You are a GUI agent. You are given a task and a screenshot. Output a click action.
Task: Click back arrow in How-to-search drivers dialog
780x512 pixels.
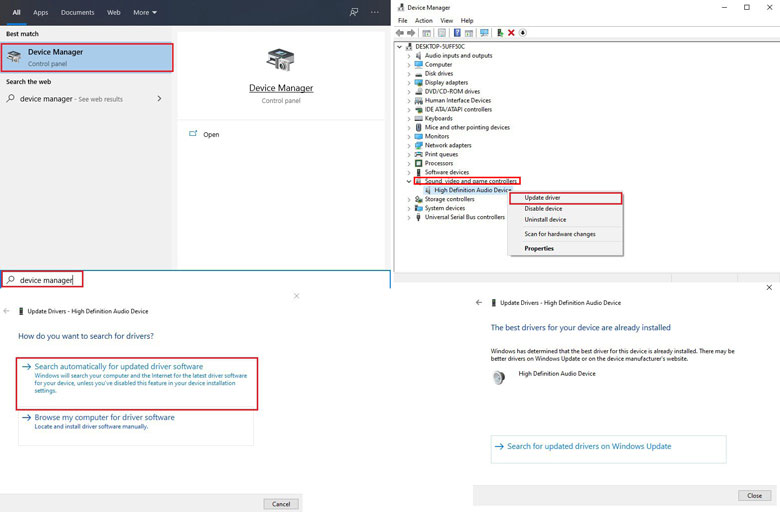pyautogui.click(x=6, y=311)
